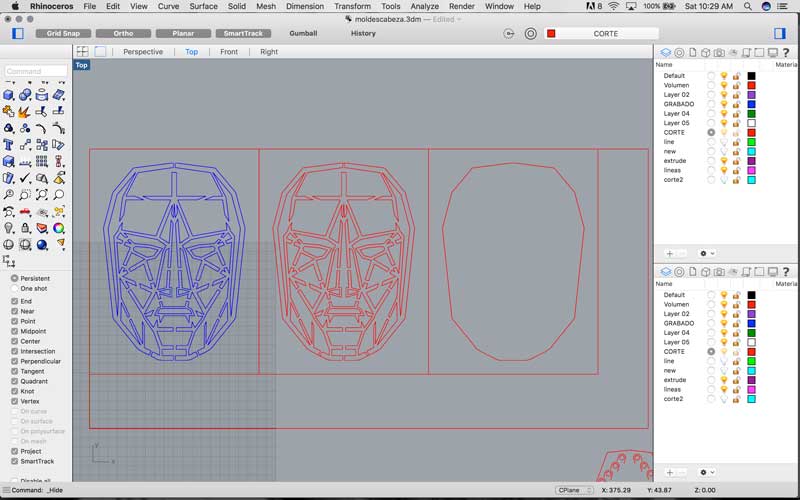
Task: Open gear options menu in lower panel
Action: click(x=707, y=472)
